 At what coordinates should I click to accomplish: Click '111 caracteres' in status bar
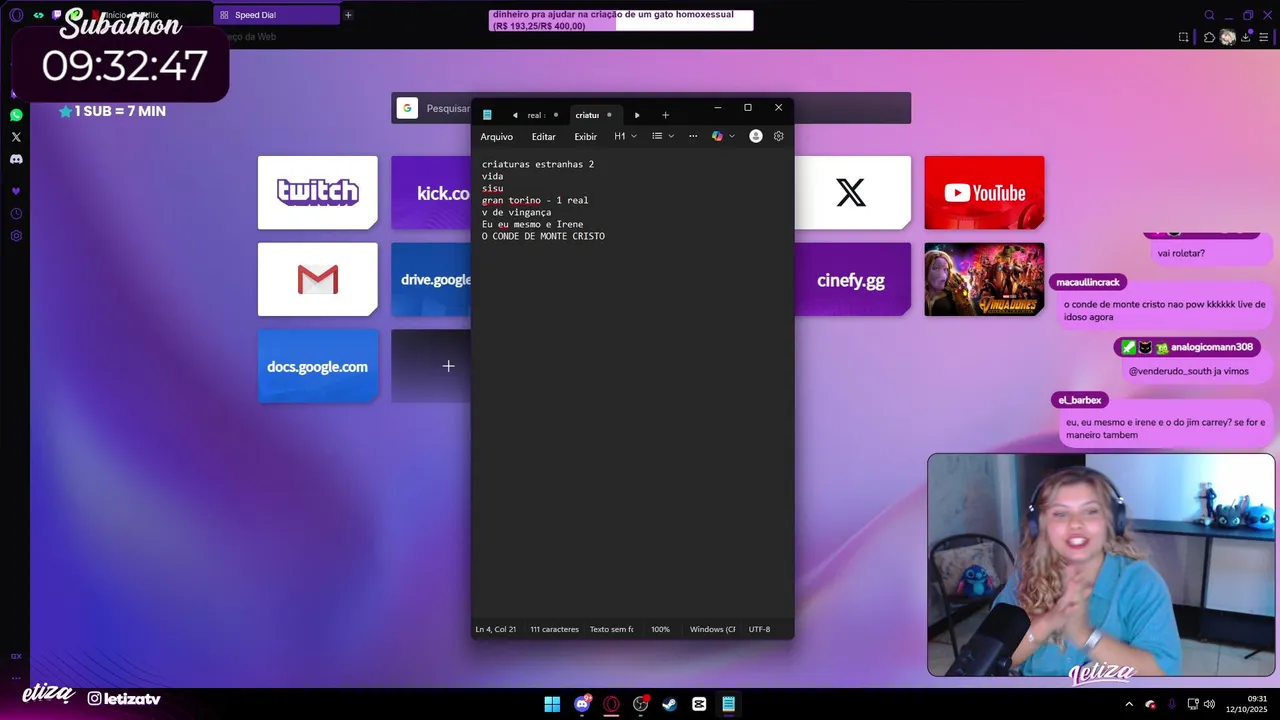tap(554, 629)
